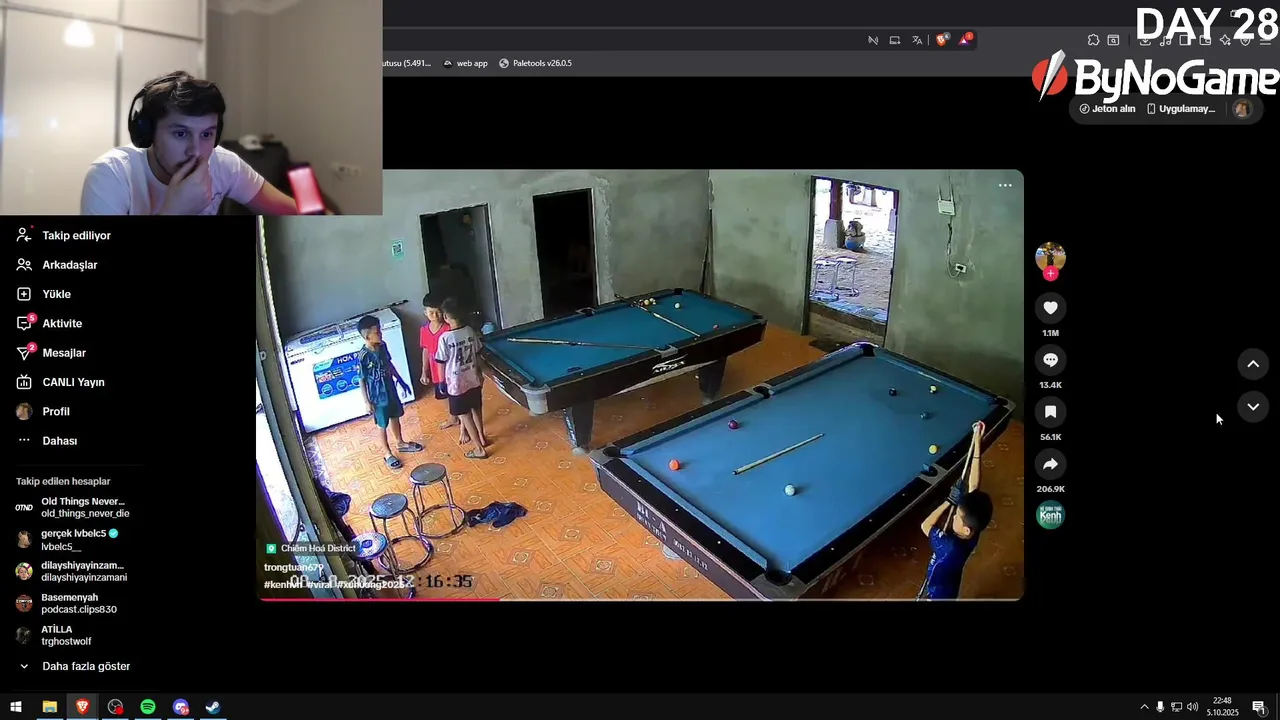1280x720 pixels.
Task: Open the spinning sound disc icon
Action: click(1050, 515)
